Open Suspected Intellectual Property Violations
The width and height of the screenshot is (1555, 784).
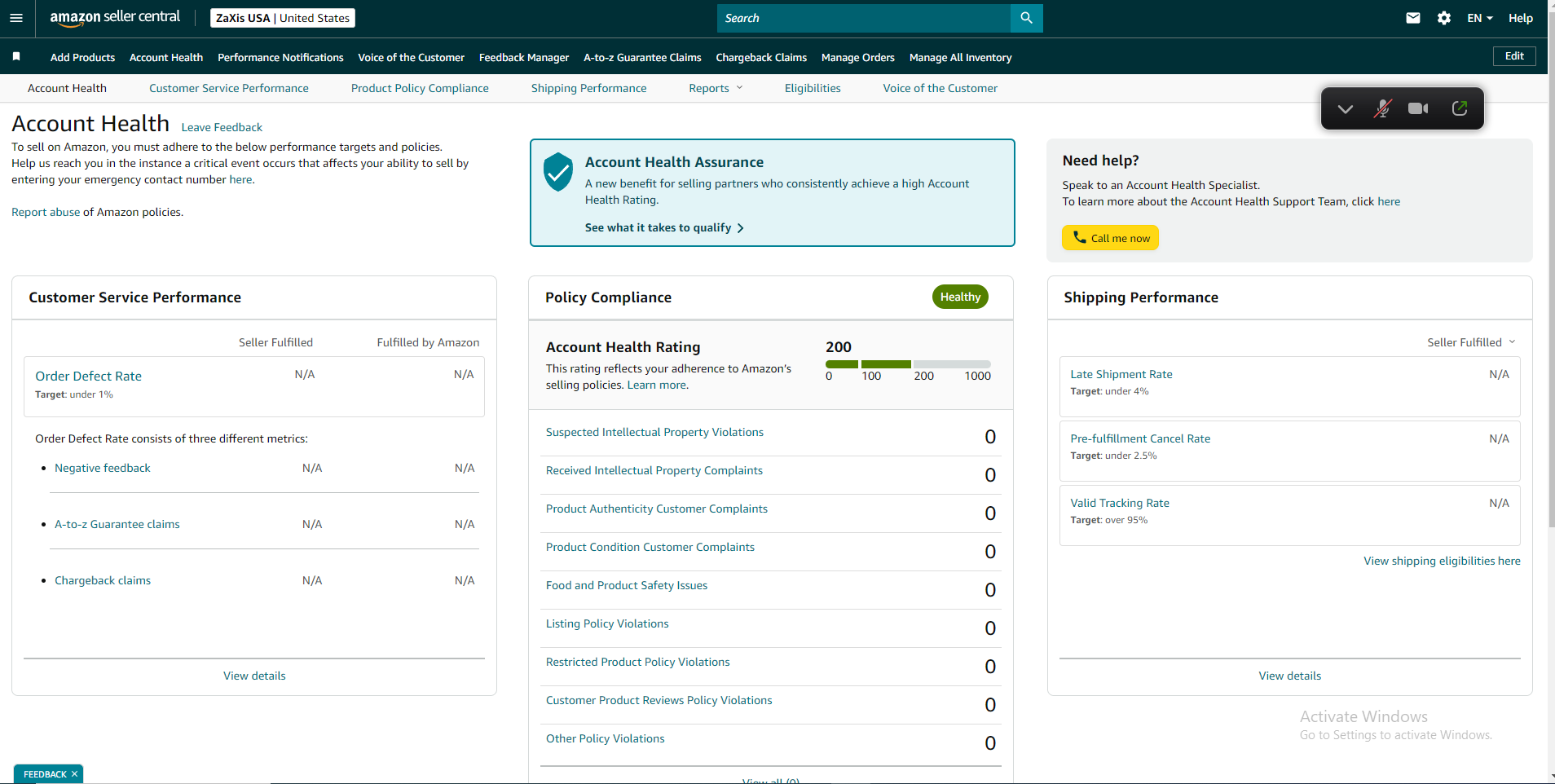coord(654,432)
